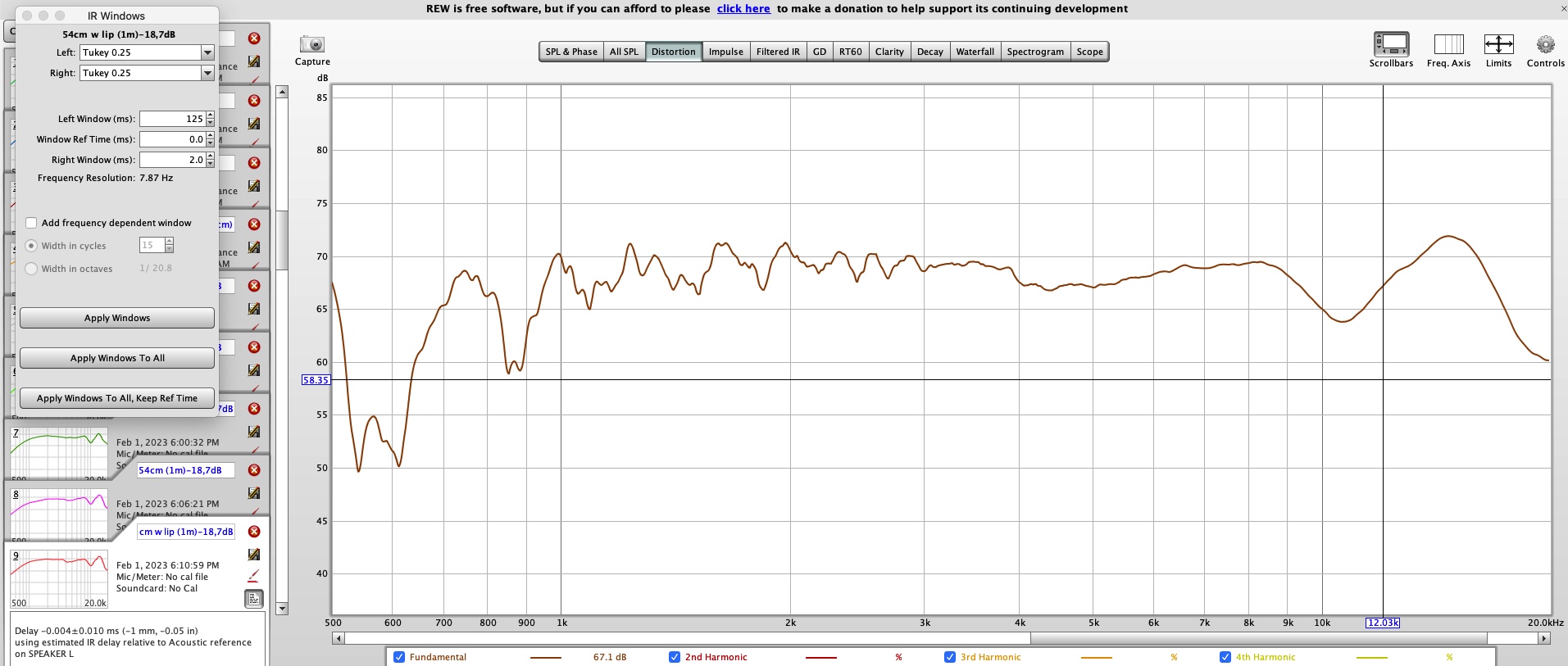1568x666 pixels.
Task: Increase Window Ref Time with stepper
Action: (x=211, y=136)
